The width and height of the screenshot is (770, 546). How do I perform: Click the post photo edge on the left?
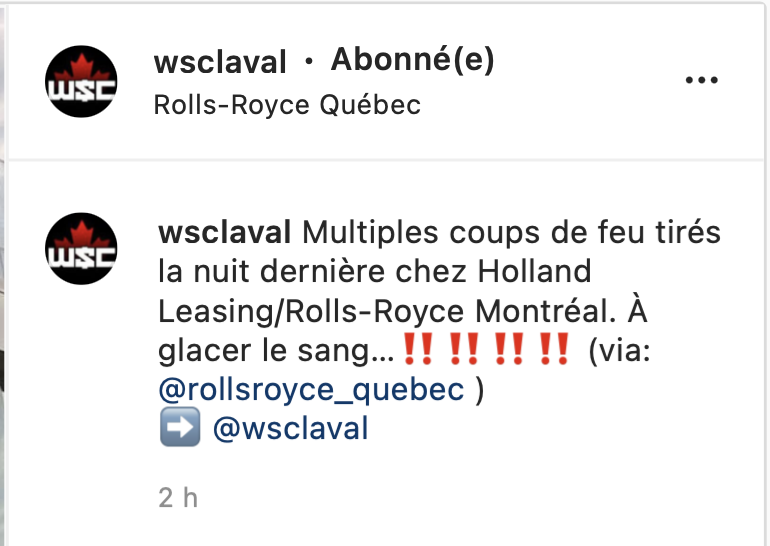pos(2,275)
